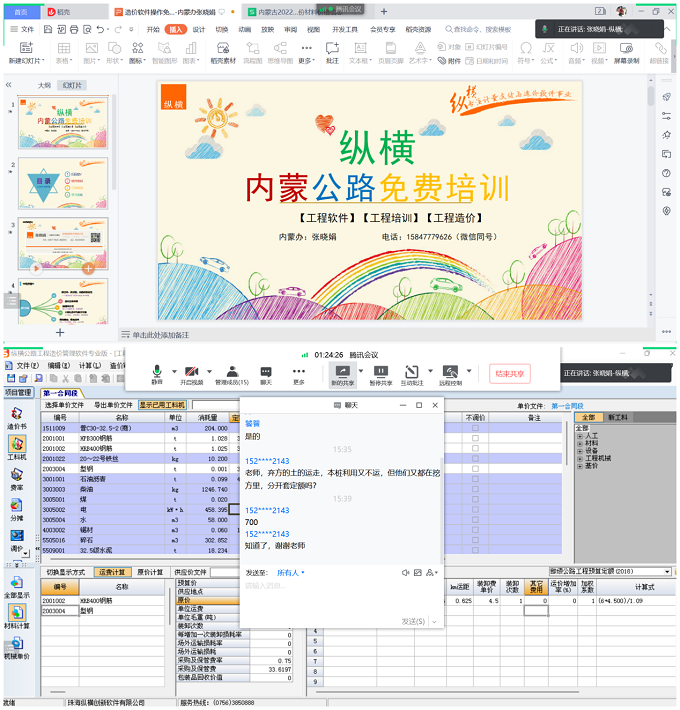Click the undo arrow in WPS toolbar
The width and height of the screenshot is (680, 710).
coord(100,29)
